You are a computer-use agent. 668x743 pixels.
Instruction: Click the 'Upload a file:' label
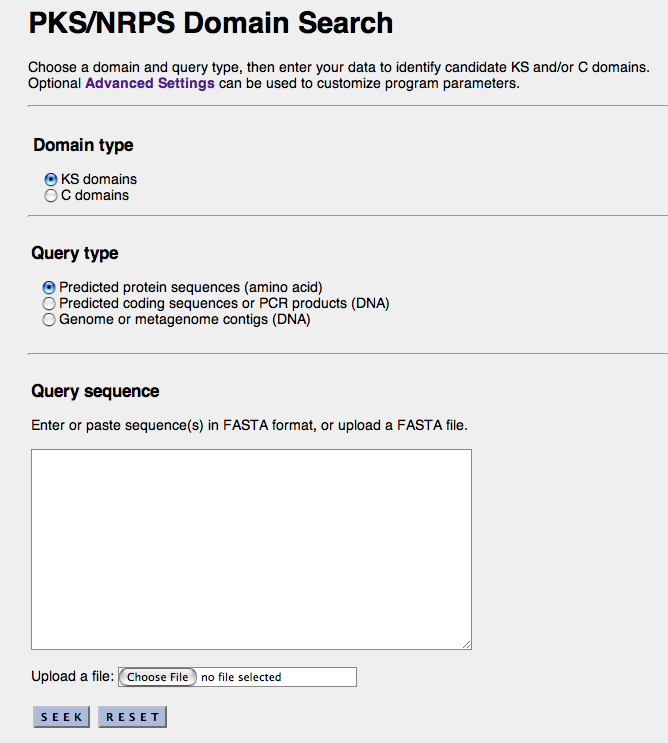72,677
